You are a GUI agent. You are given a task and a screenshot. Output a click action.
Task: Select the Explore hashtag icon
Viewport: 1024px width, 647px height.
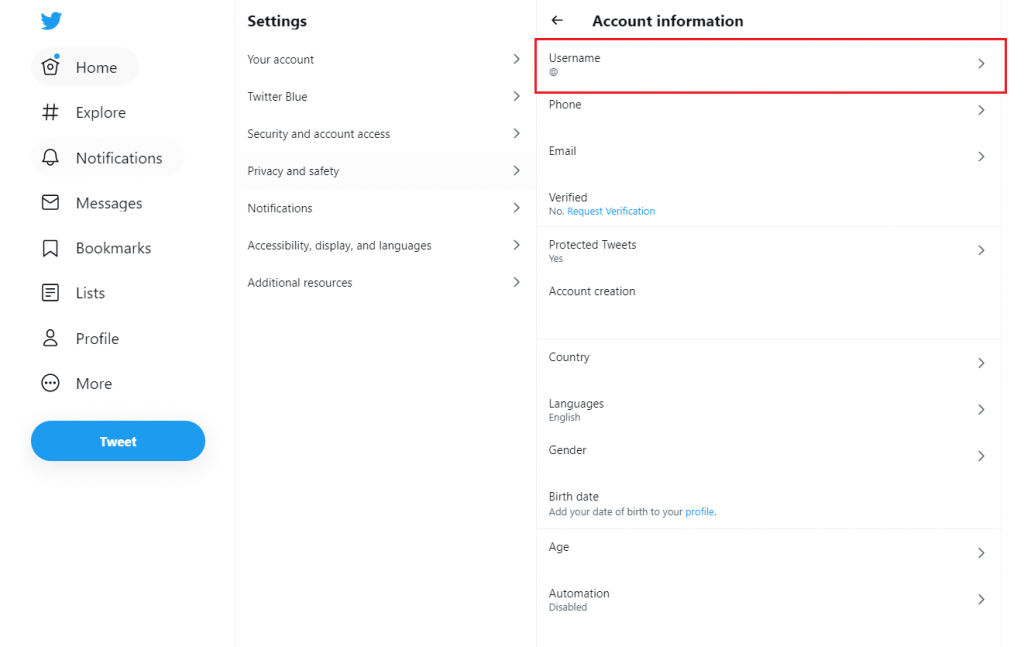click(x=50, y=112)
